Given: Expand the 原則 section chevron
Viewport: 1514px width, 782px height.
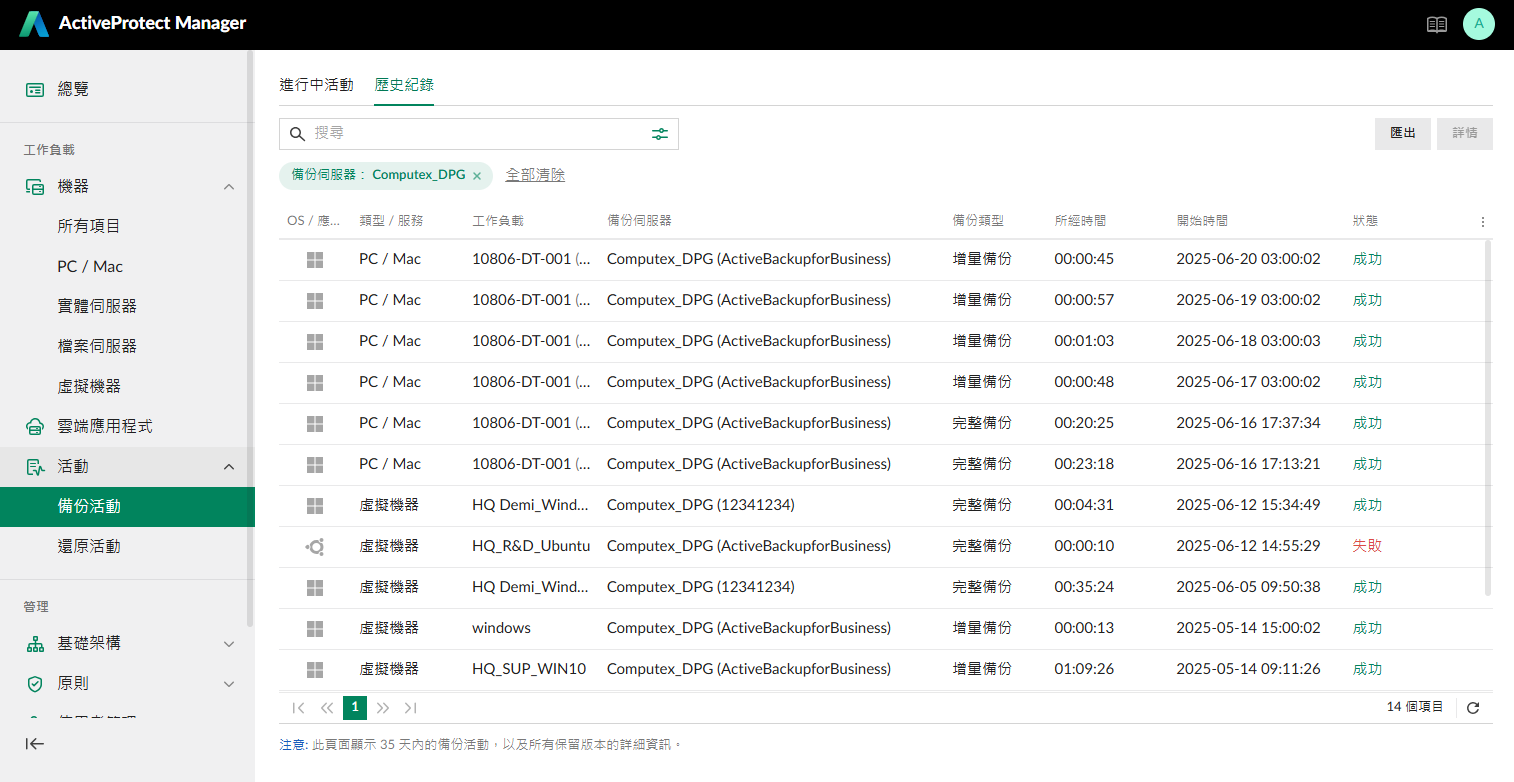Looking at the screenshot, I should pos(229,684).
